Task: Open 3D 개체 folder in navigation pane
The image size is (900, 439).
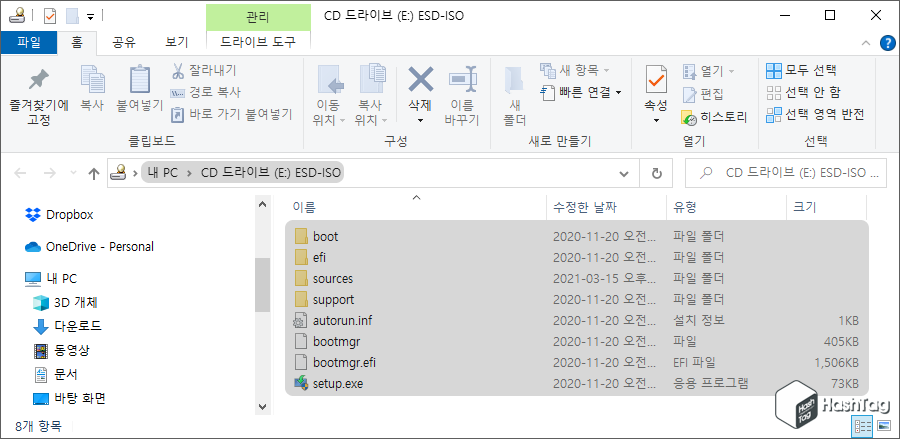Action: click(x=65, y=302)
